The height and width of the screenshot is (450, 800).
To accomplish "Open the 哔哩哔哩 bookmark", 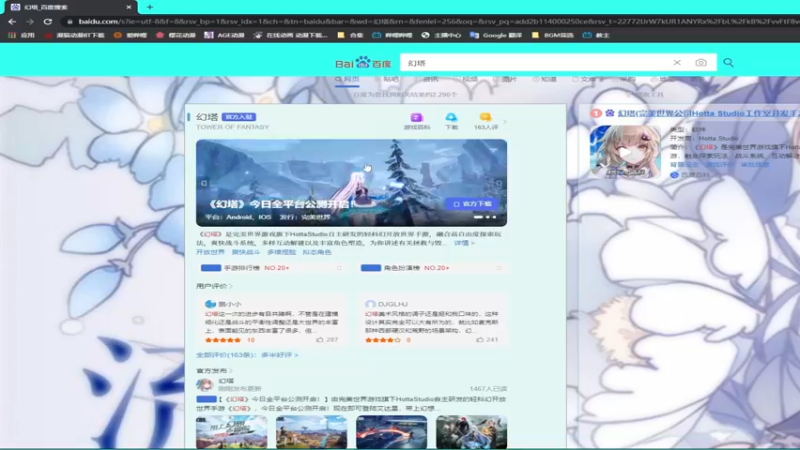I will tap(392, 35).
